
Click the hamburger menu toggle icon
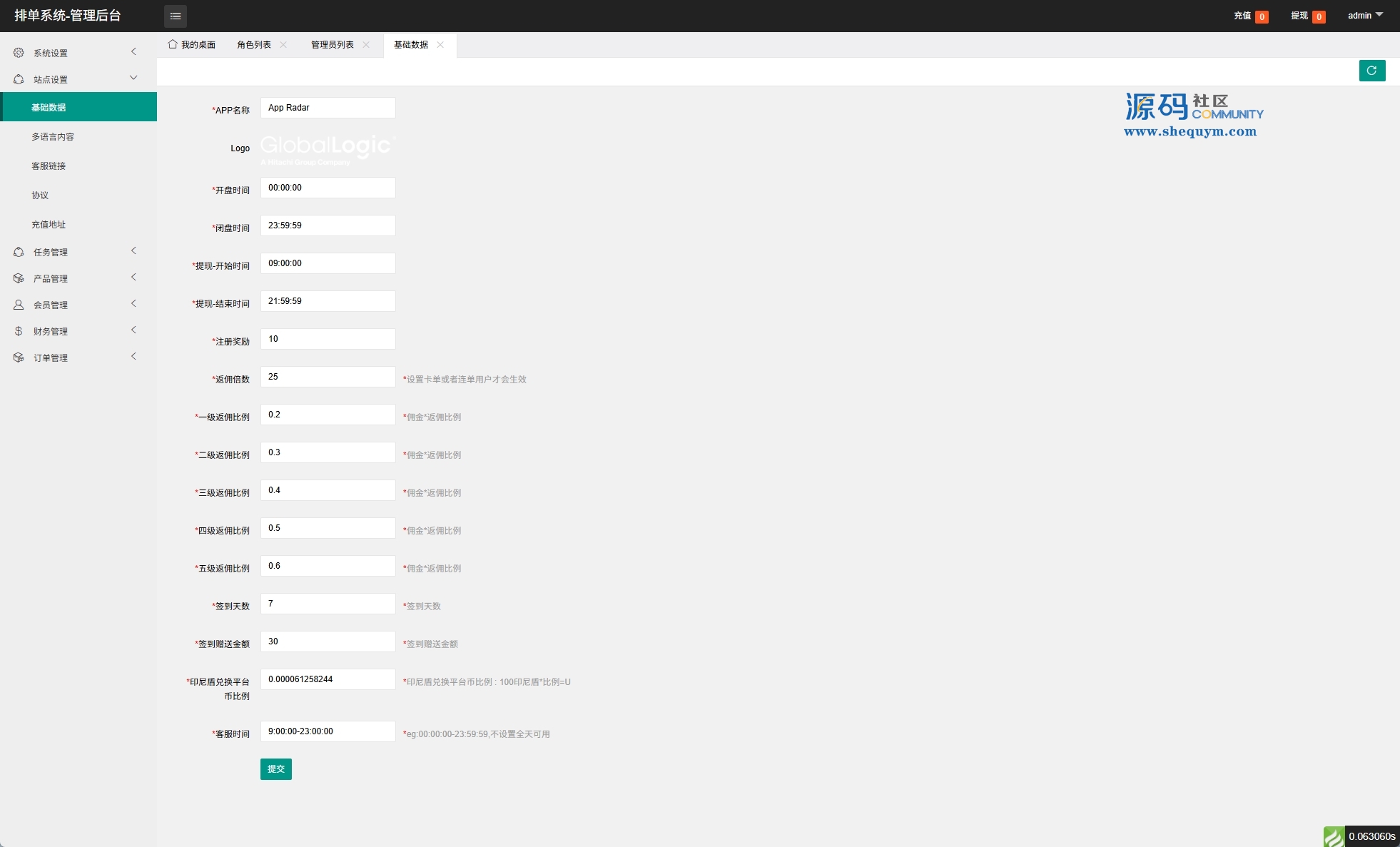(x=175, y=16)
